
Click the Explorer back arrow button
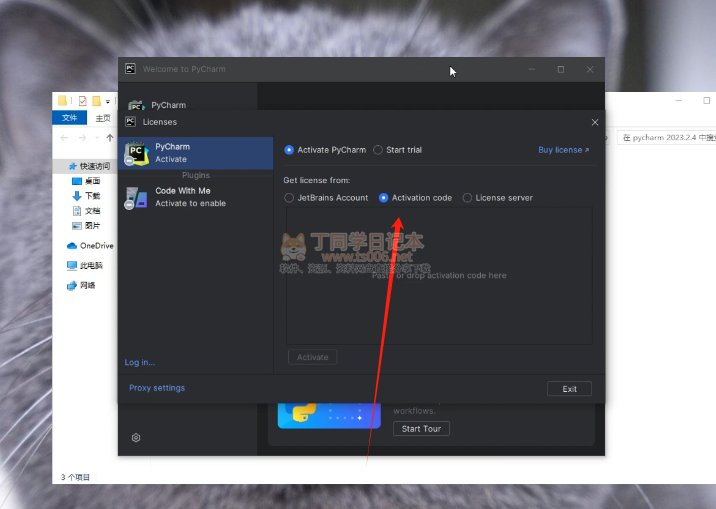click(64, 137)
